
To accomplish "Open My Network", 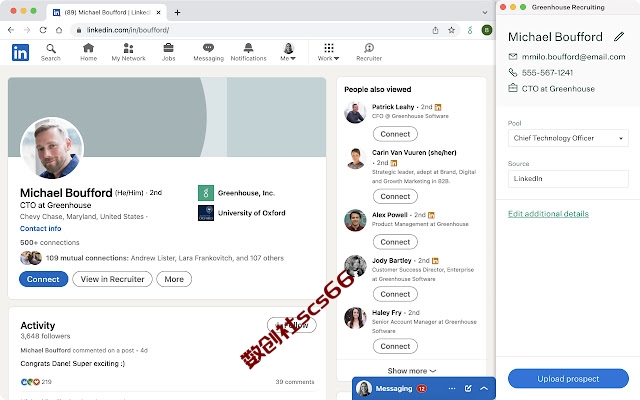I will click(x=129, y=52).
